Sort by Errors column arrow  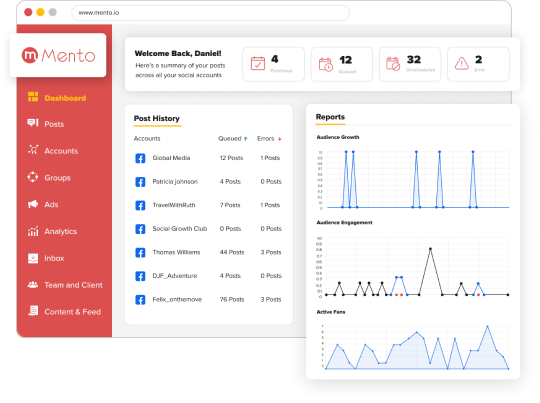click(280, 139)
